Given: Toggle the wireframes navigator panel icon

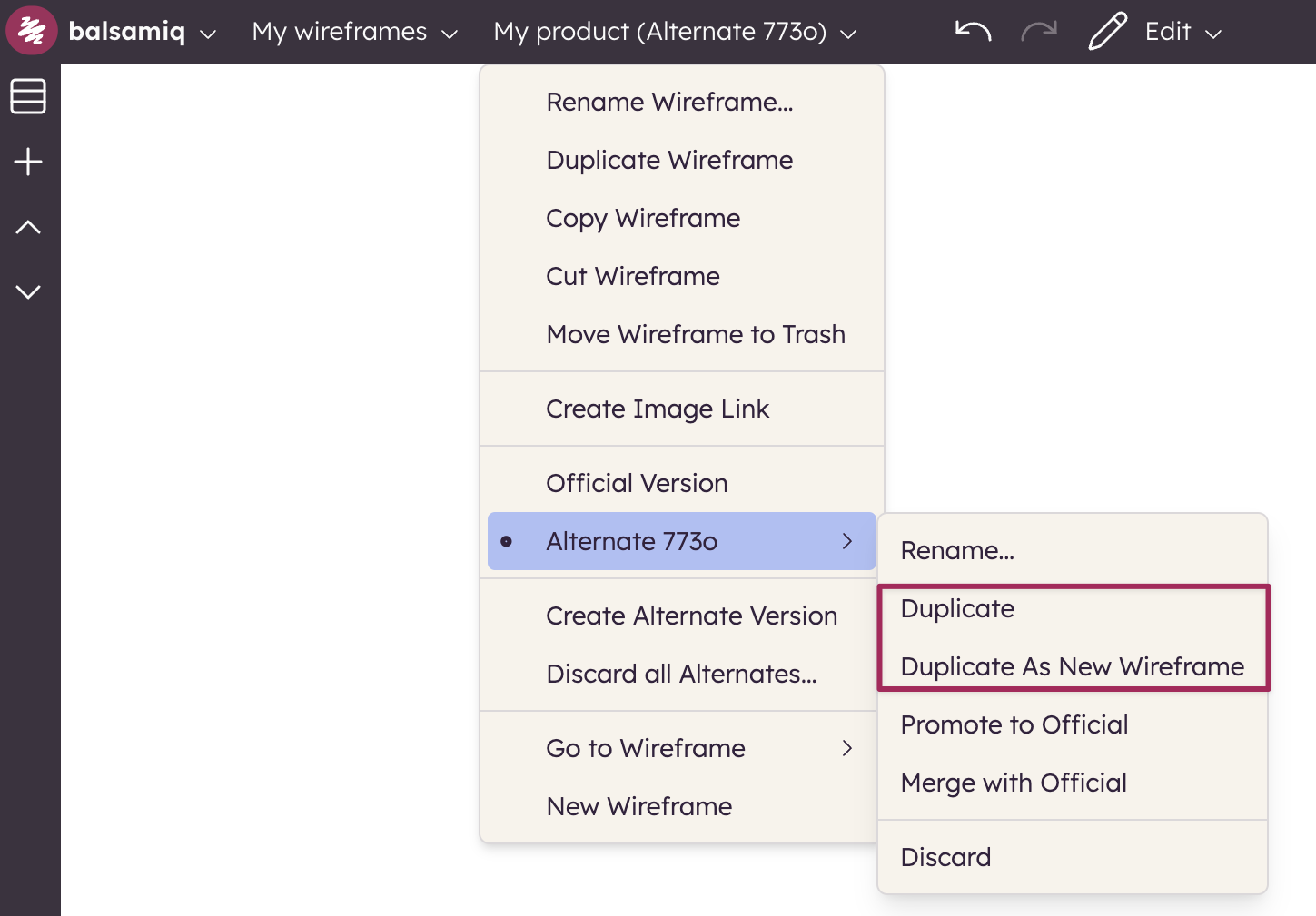Looking at the screenshot, I should point(28,96).
